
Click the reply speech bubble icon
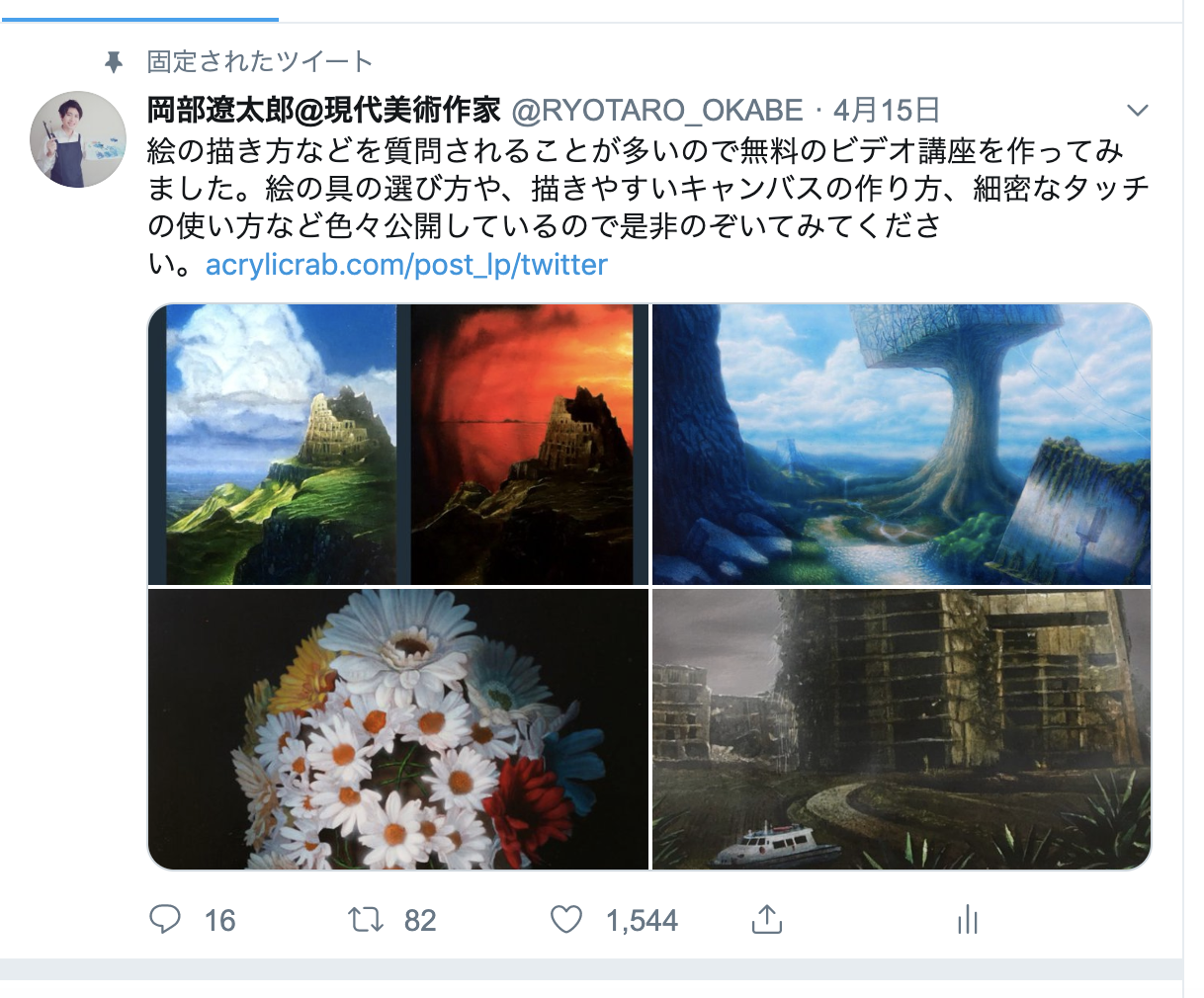(x=165, y=919)
